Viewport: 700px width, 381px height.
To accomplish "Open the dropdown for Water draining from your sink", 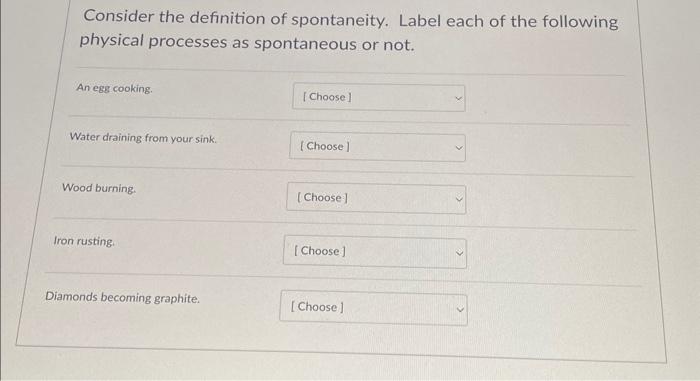I will coord(377,147).
